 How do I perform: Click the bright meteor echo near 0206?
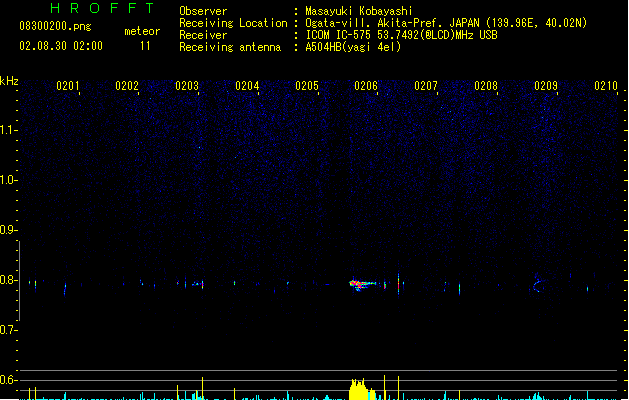coord(362,284)
